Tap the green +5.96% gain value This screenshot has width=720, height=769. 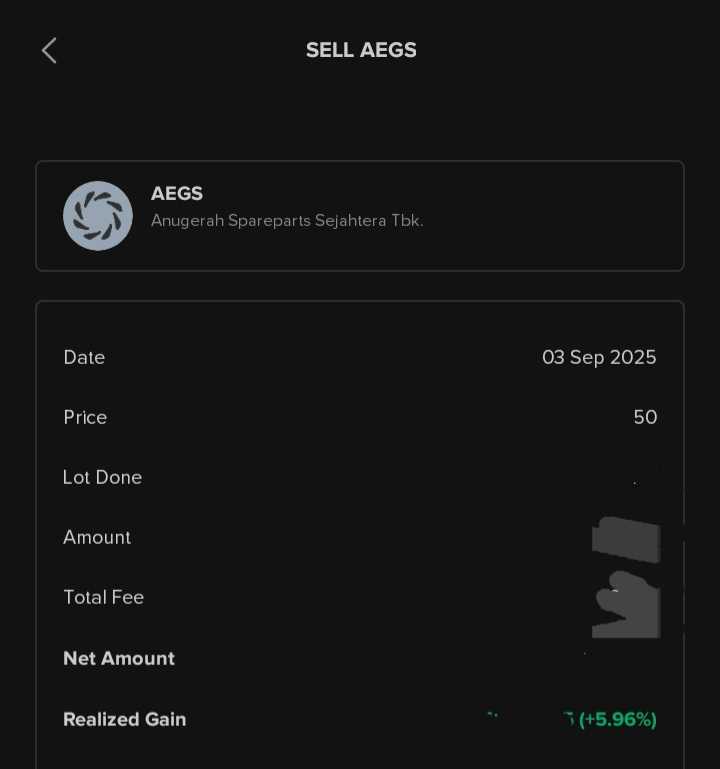point(617,719)
